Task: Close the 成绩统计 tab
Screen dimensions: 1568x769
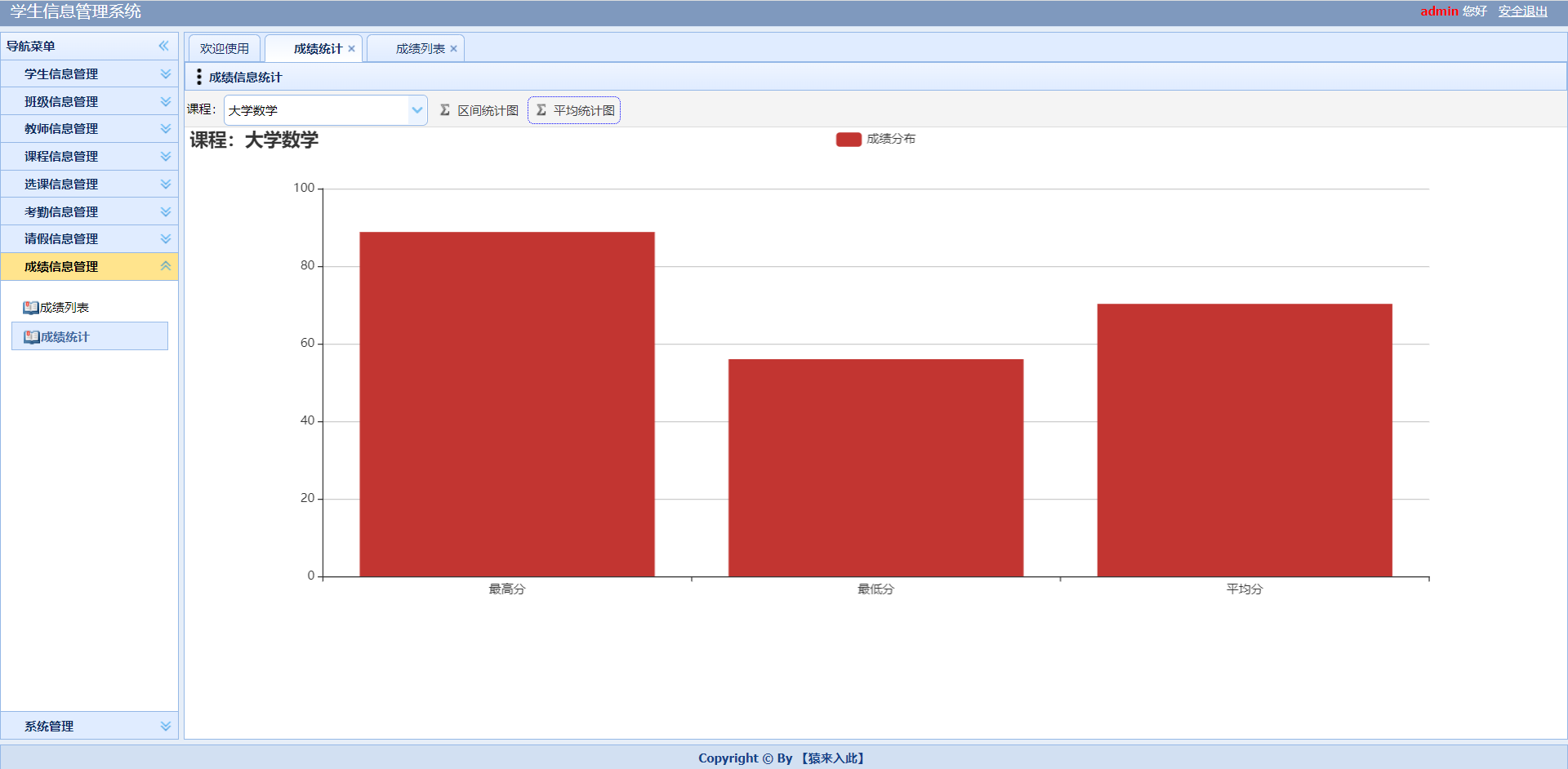Action: click(351, 49)
